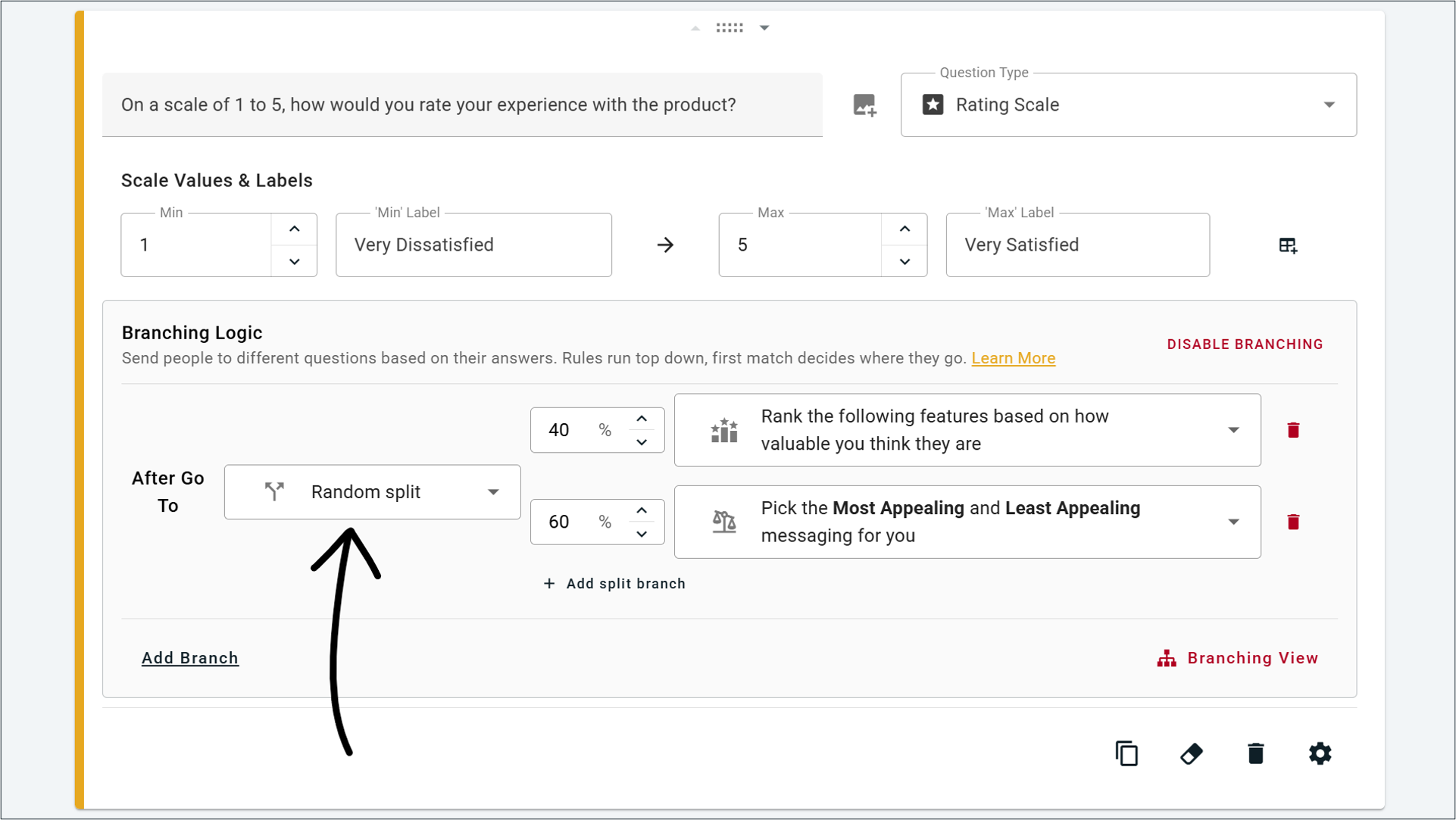Click the 'Max' Label field Very Satisfied
Screen dimensions: 1456x820
pos(1077,245)
